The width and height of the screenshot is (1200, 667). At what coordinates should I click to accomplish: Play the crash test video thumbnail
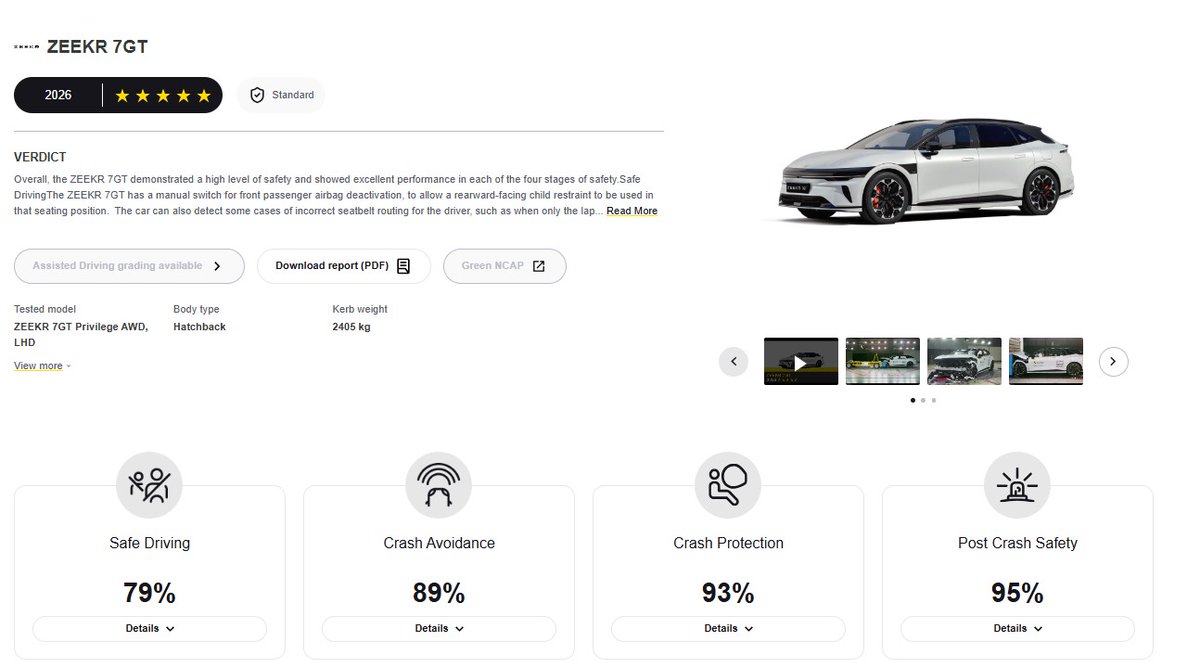click(801, 361)
